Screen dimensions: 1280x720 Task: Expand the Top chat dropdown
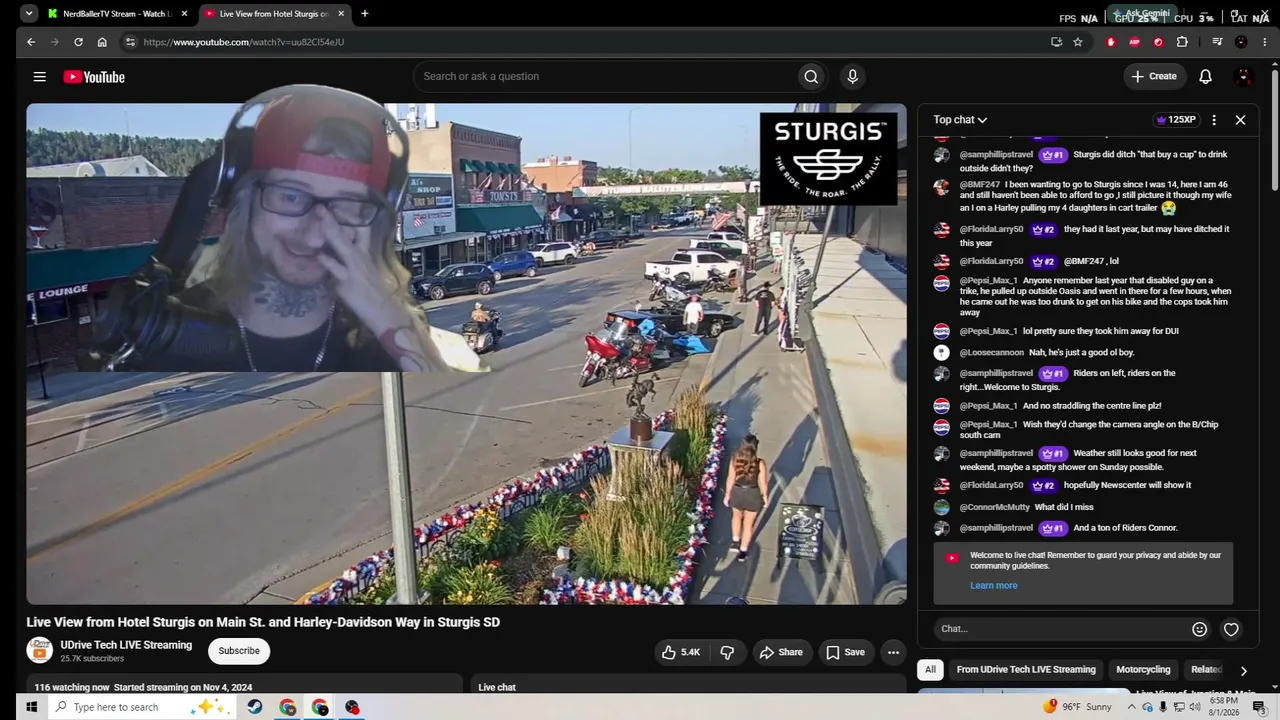(960, 120)
